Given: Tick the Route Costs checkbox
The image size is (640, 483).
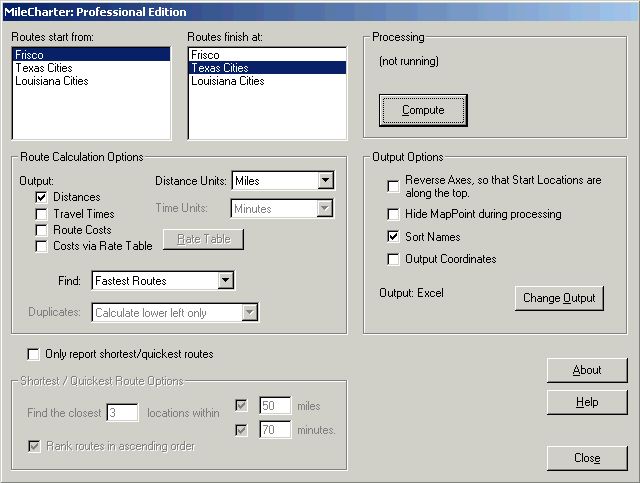Looking at the screenshot, I should 41,230.
